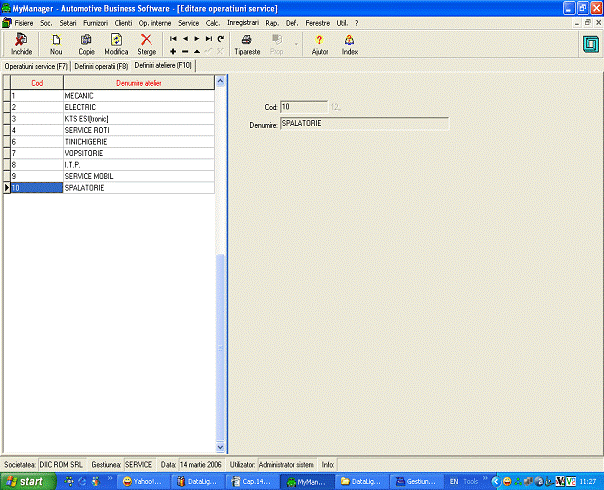This screenshot has height=490, width=604.
Task: Open the Inregistrari menu
Action: point(242,22)
